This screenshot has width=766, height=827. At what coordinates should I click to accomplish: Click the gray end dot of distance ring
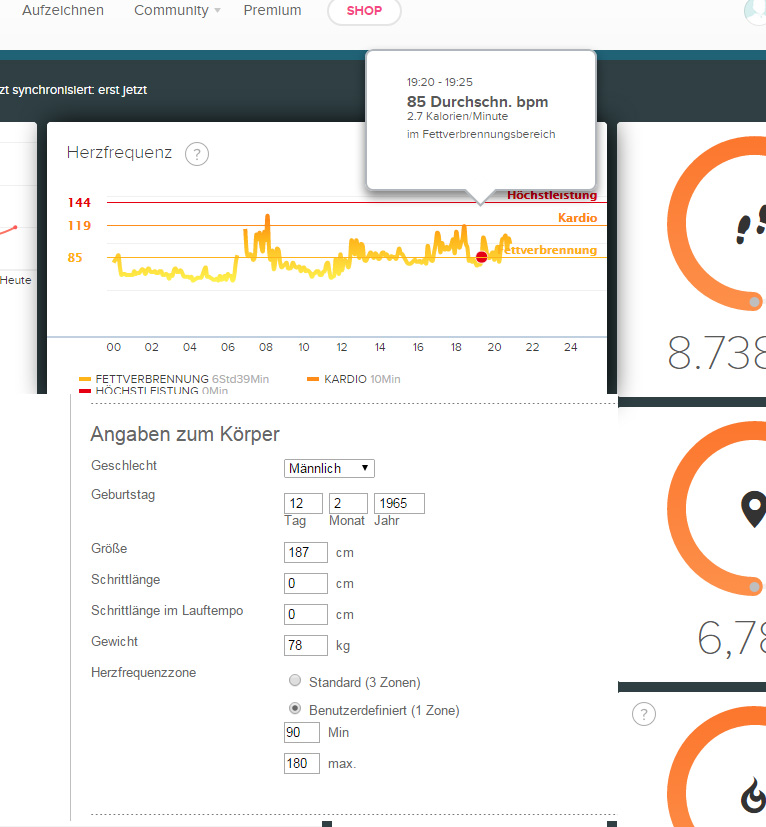click(x=755, y=586)
